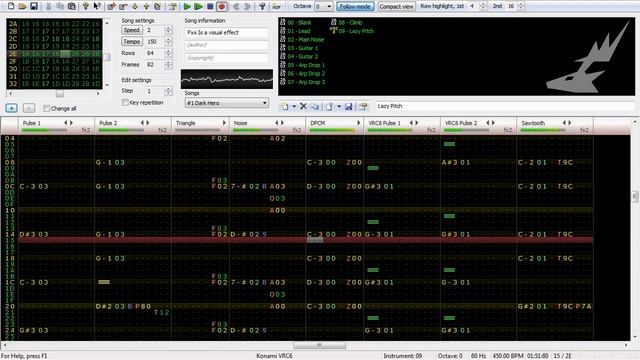Click the add frame toolbar icon
640x360 pixels.
[111, 6]
